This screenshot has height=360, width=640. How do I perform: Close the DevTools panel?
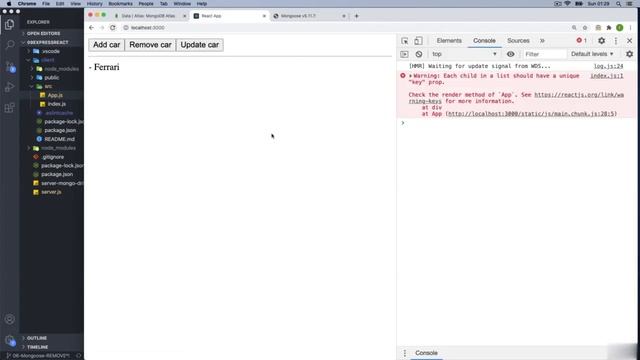coord(629,41)
